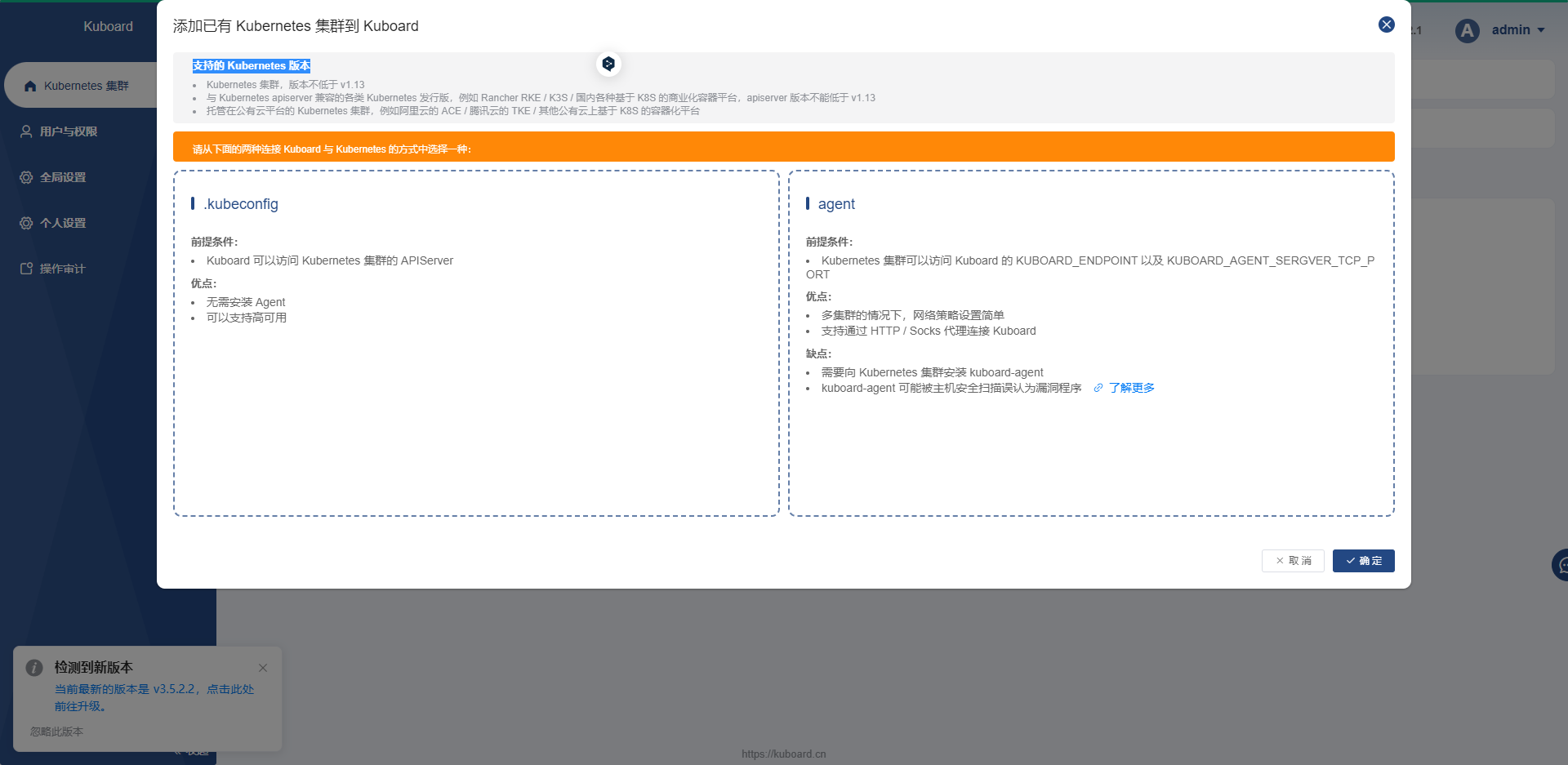Click the Kuboard title in the sidebar
This screenshot has width=1568, height=765.
(108, 26)
